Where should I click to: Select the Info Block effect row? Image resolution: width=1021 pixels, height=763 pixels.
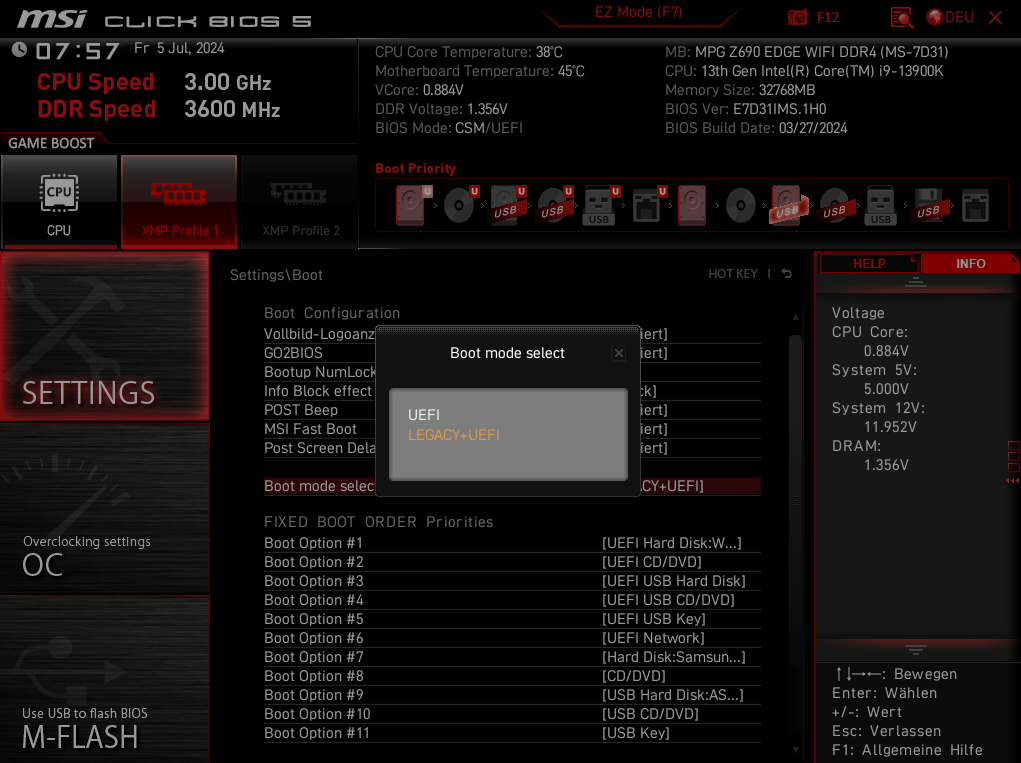pyautogui.click(x=512, y=391)
